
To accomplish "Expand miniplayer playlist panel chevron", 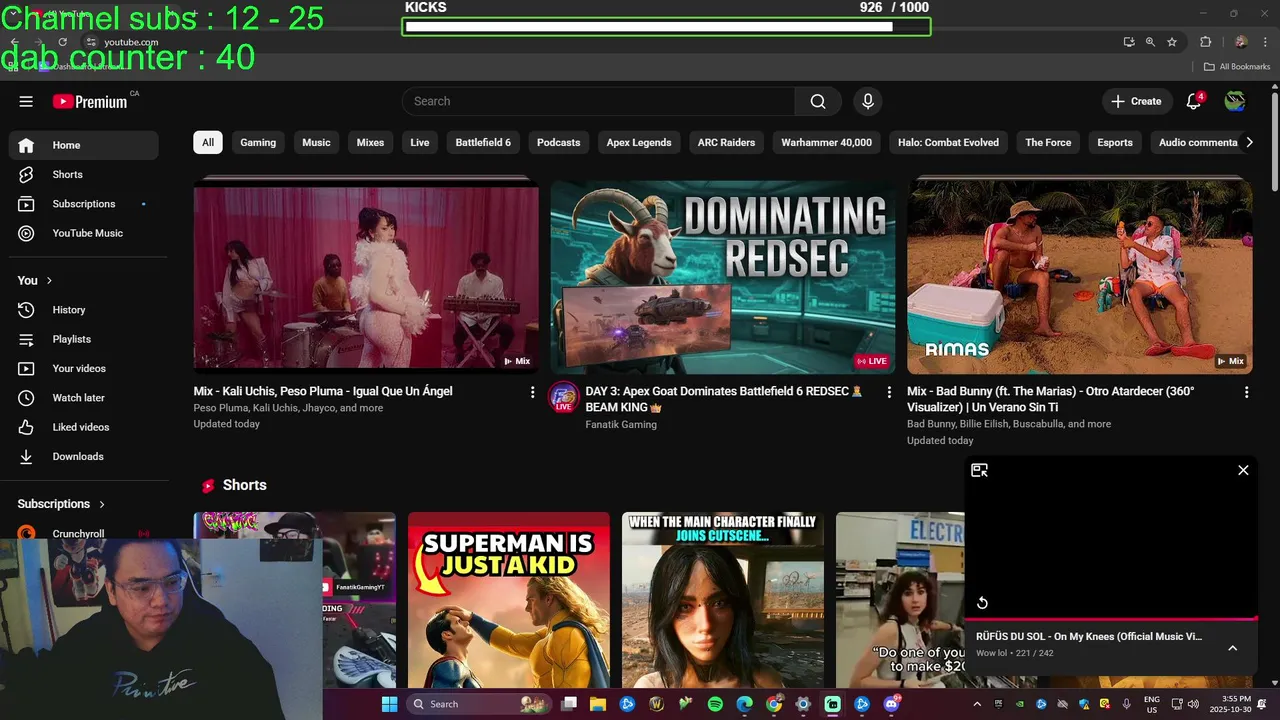I will [1232, 648].
